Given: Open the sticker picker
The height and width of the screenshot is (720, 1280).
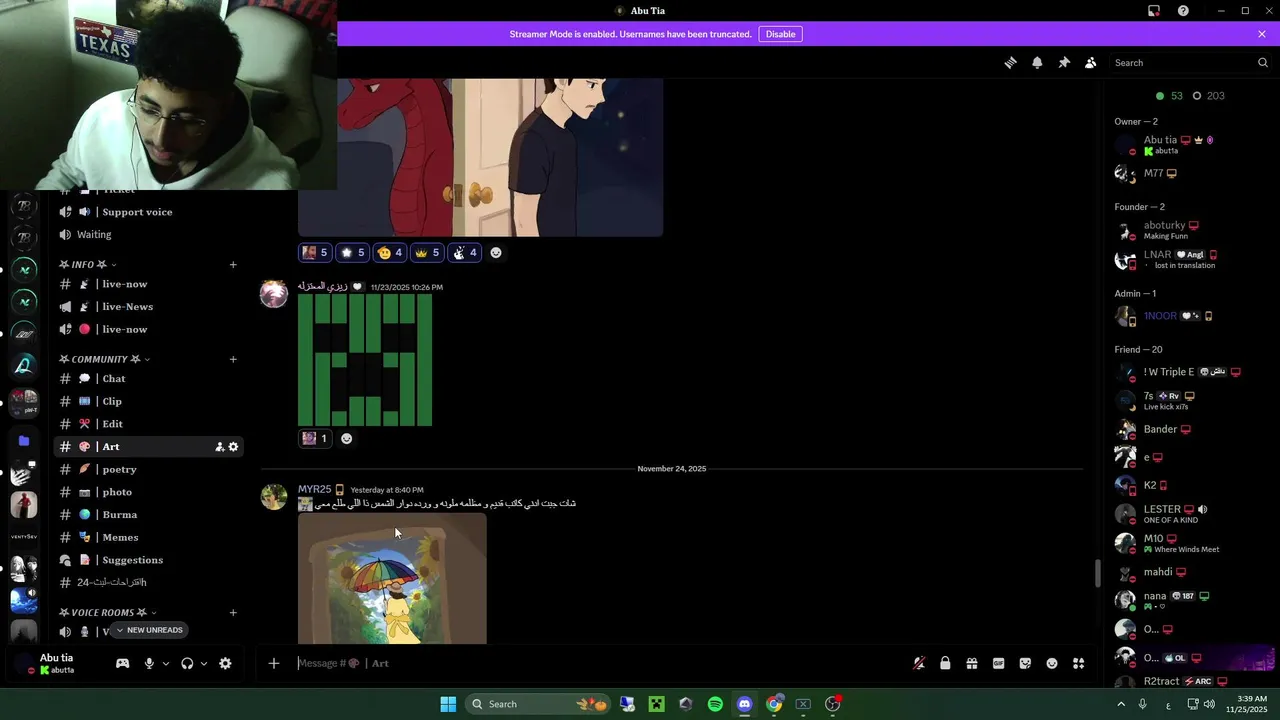Looking at the screenshot, I should pos(1025,663).
